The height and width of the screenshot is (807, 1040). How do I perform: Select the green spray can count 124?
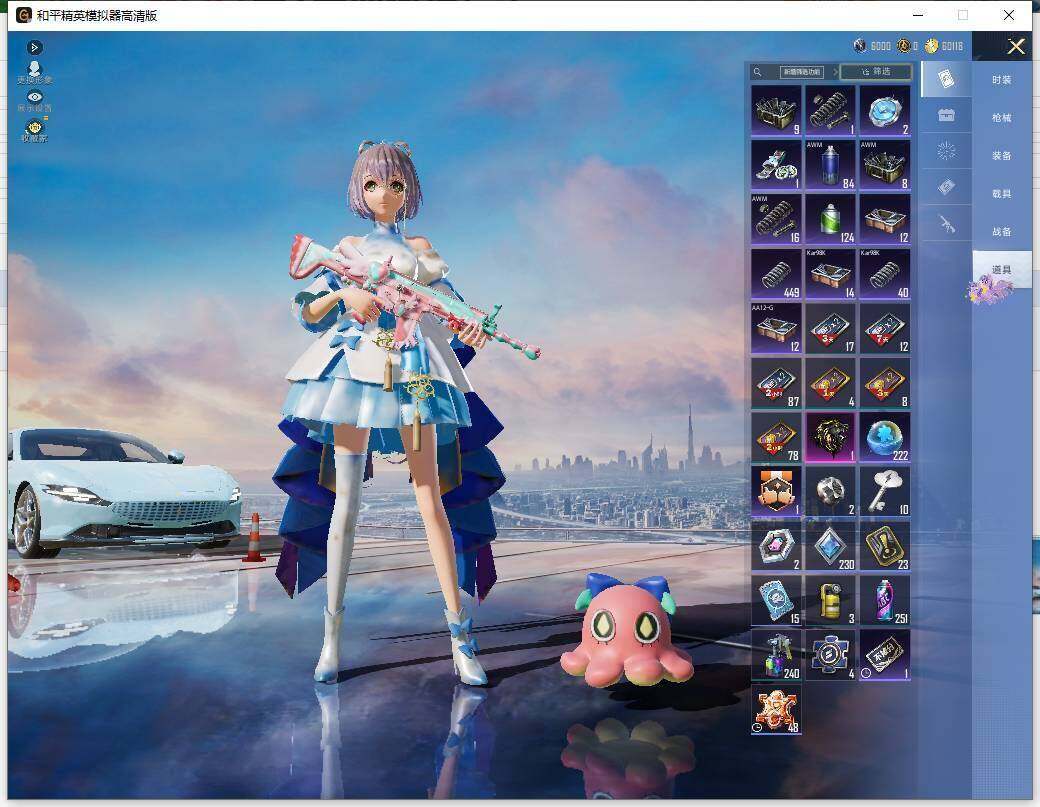point(830,219)
